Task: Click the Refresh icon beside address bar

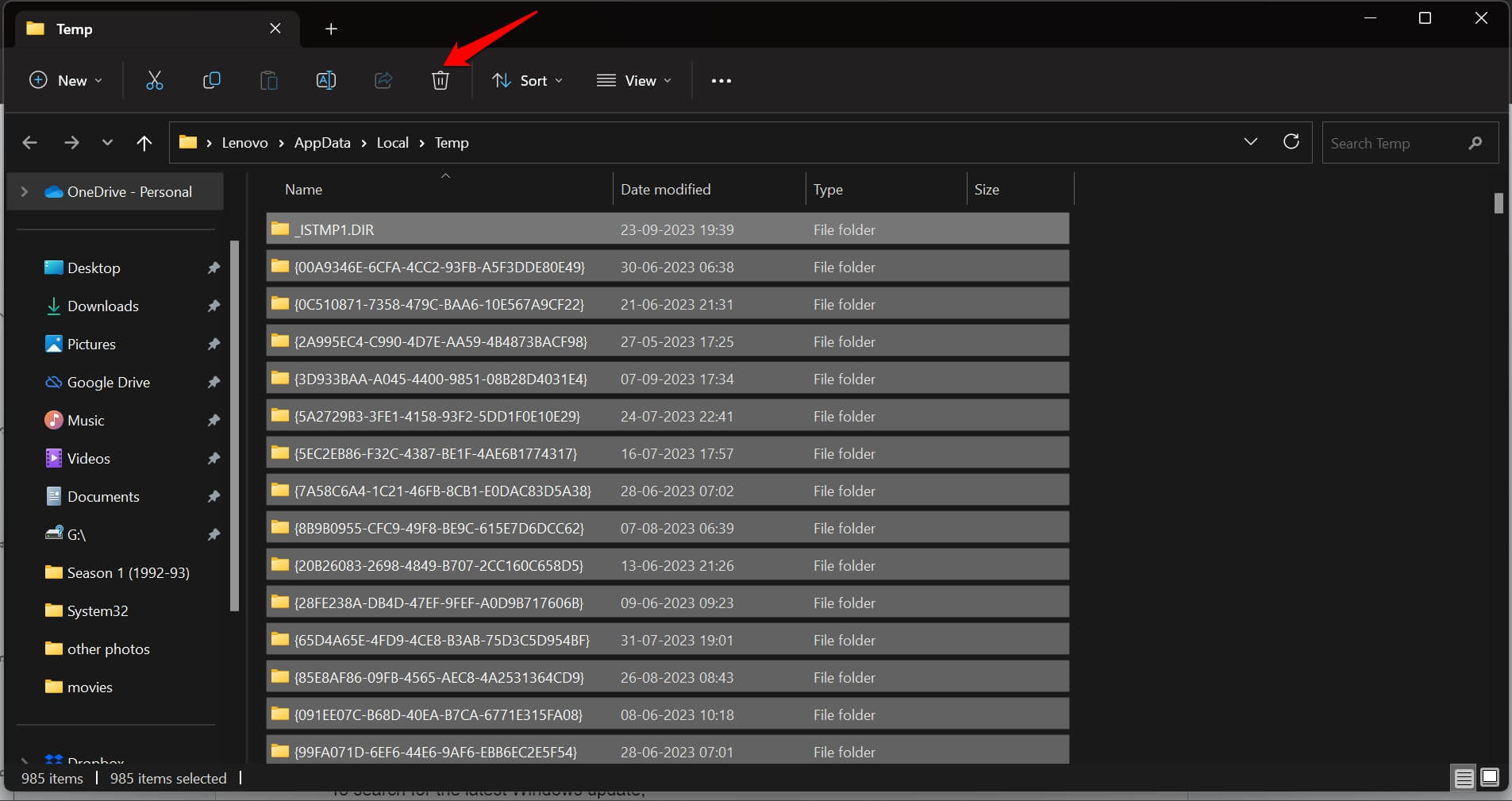Action: 1291,142
